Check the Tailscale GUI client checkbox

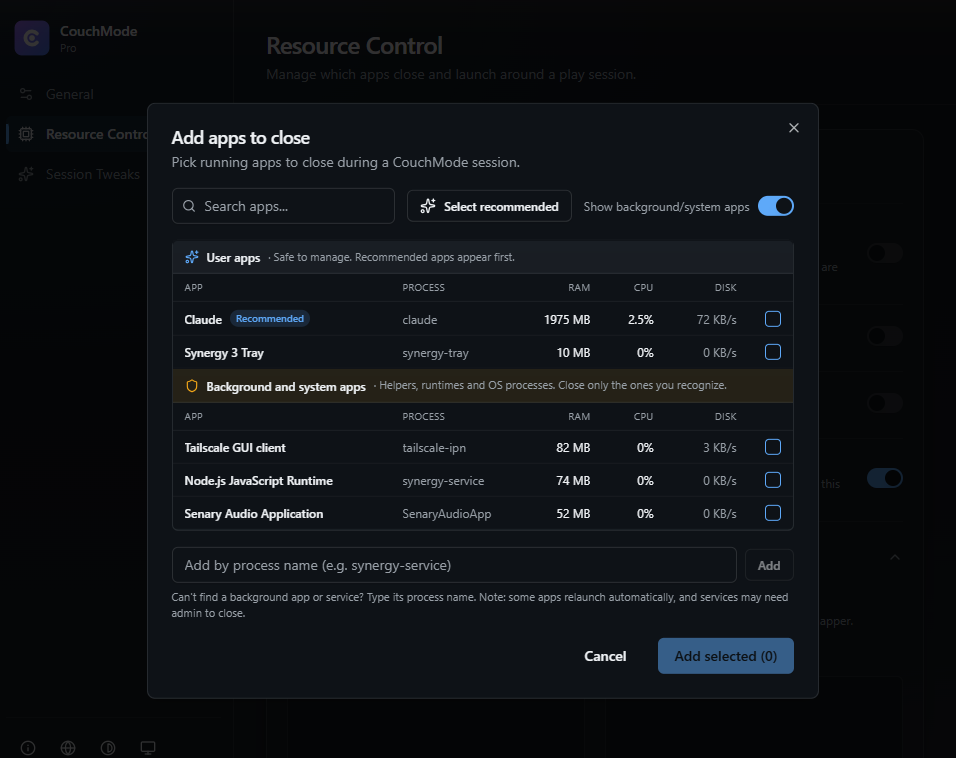tap(772, 447)
